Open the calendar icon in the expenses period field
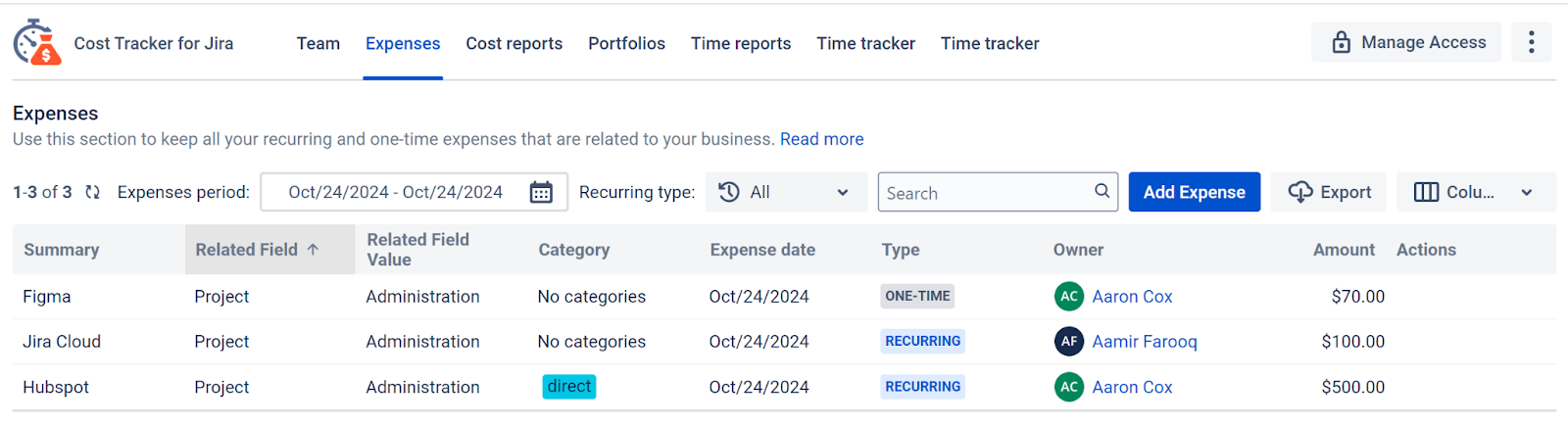 click(x=541, y=192)
